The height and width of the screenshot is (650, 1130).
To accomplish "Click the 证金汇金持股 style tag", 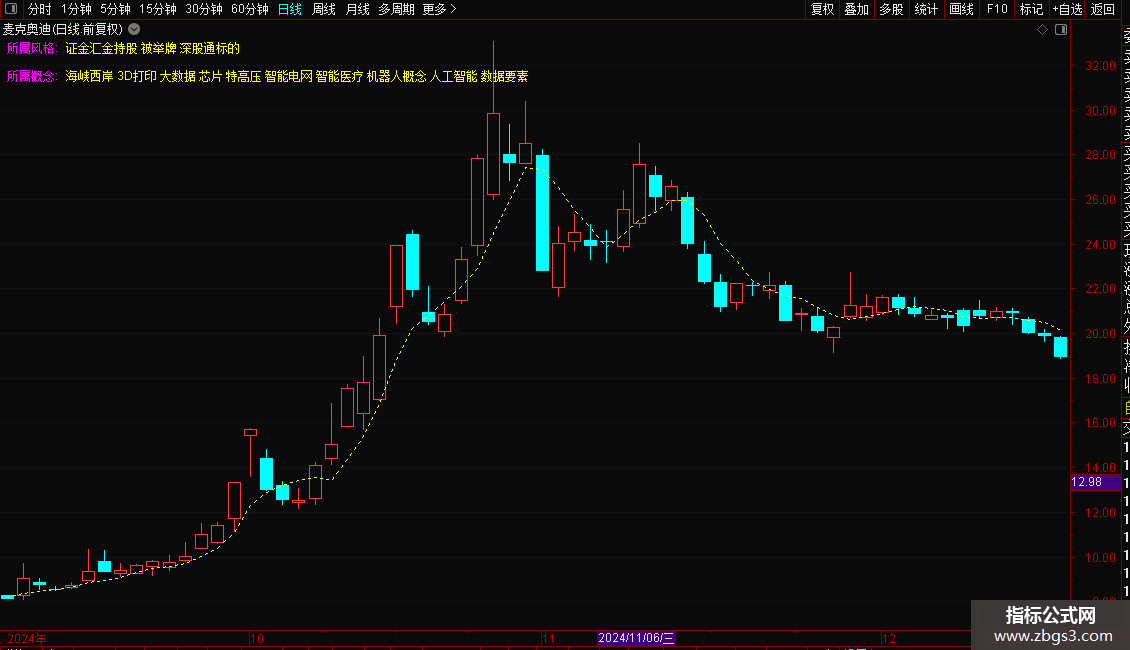I will tap(101, 48).
